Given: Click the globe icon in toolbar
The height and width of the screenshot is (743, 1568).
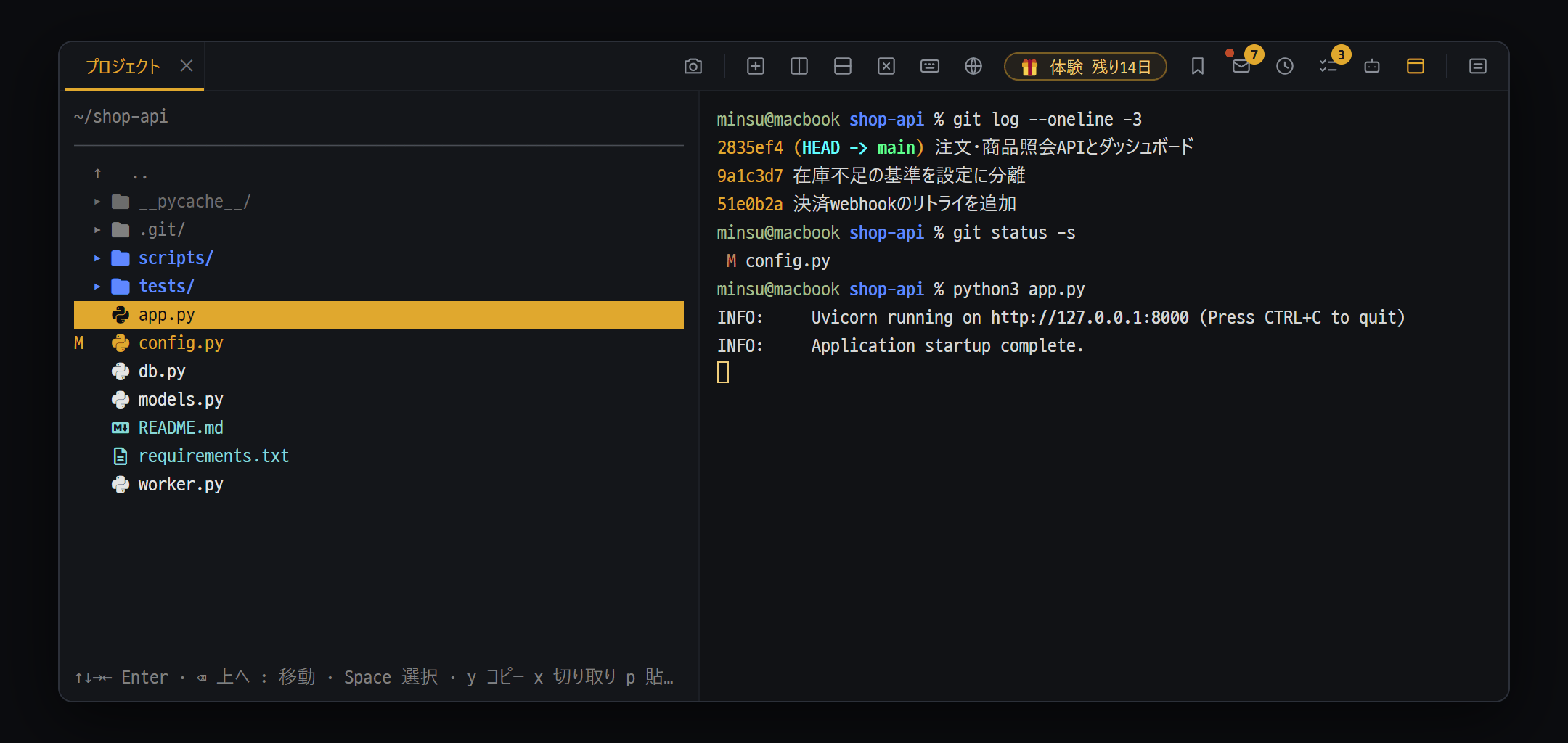Looking at the screenshot, I should pyautogui.click(x=973, y=67).
